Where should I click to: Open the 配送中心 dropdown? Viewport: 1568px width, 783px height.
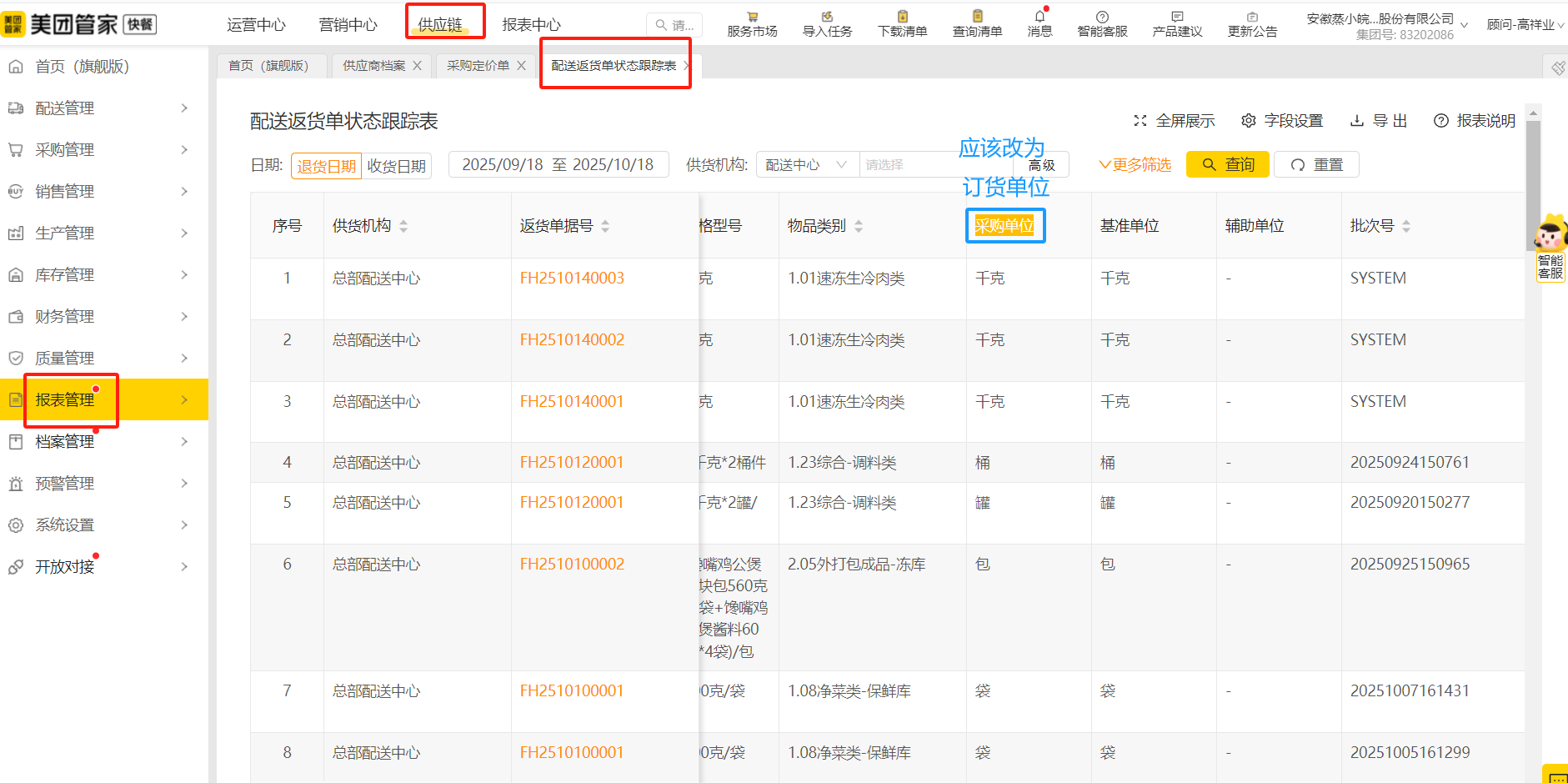(806, 165)
